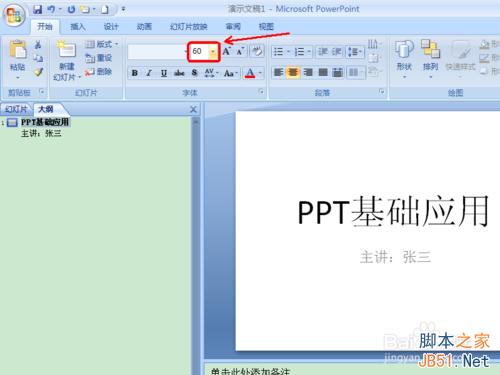Click the Cut scissors icon

click(x=38, y=45)
